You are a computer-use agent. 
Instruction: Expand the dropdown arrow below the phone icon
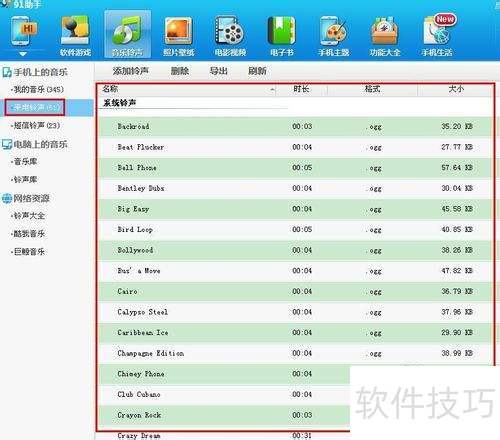[23, 54]
